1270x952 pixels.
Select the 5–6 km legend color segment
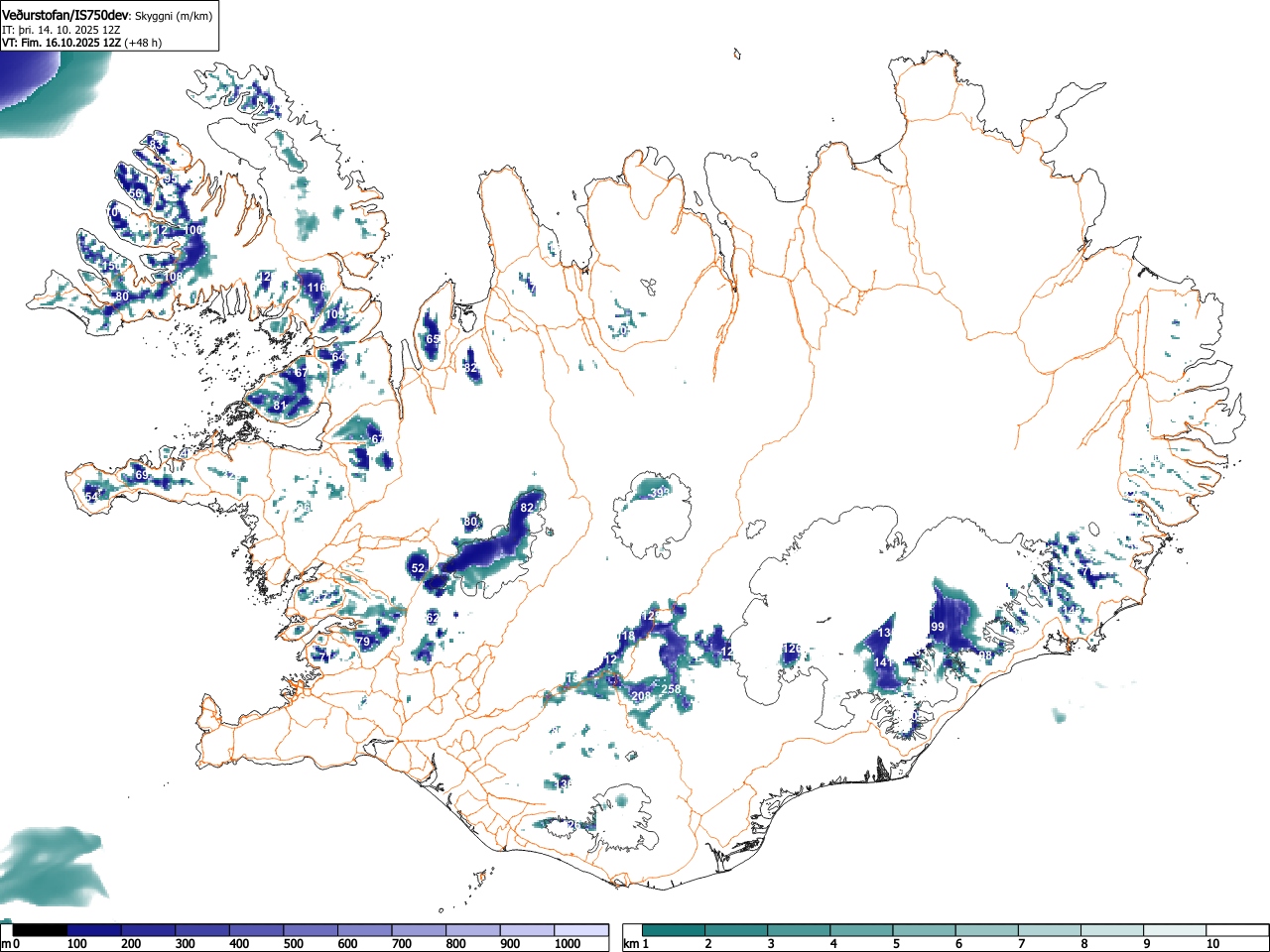point(925,930)
